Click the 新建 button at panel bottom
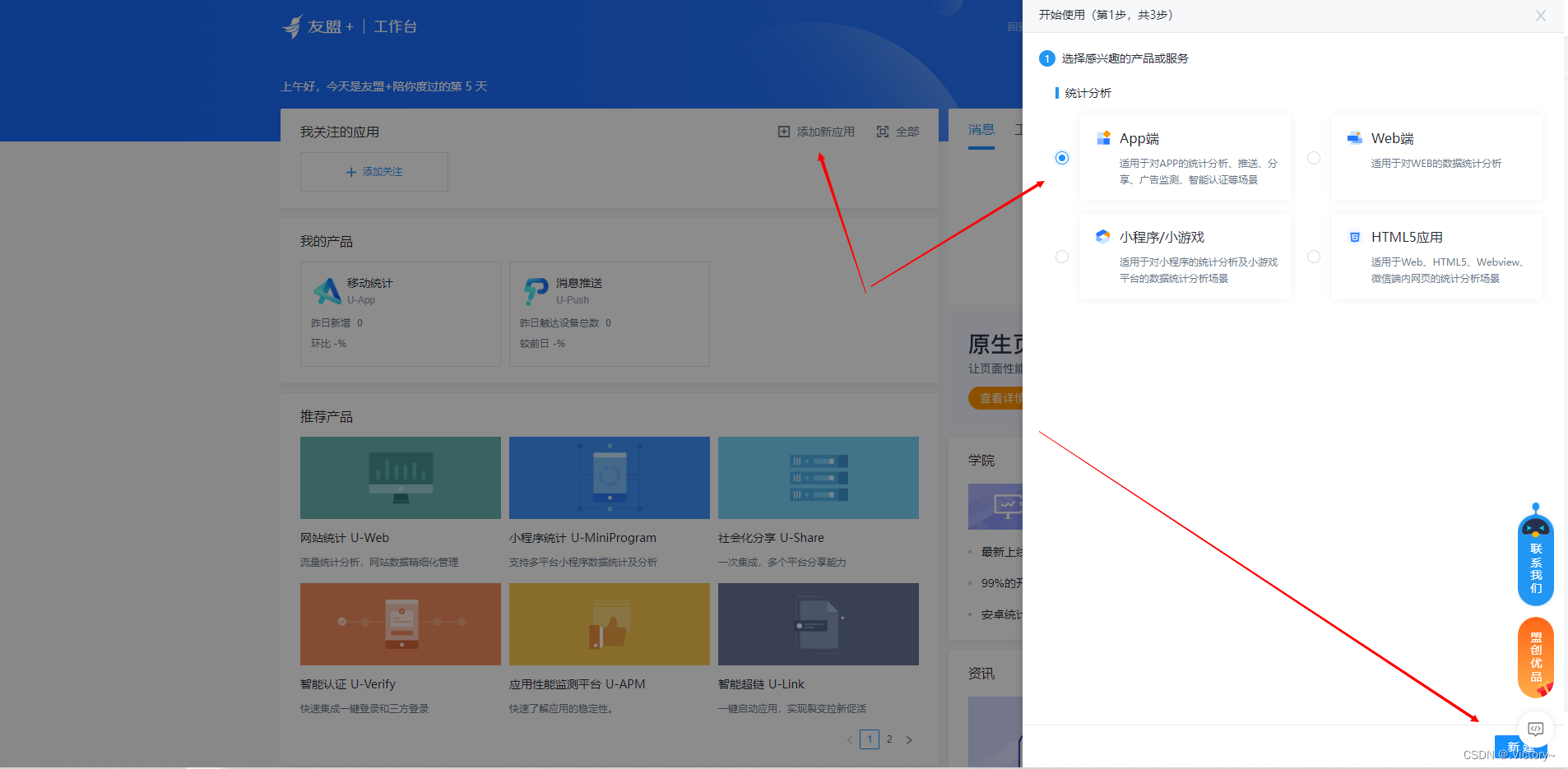The height and width of the screenshot is (769, 1568). click(x=1520, y=747)
